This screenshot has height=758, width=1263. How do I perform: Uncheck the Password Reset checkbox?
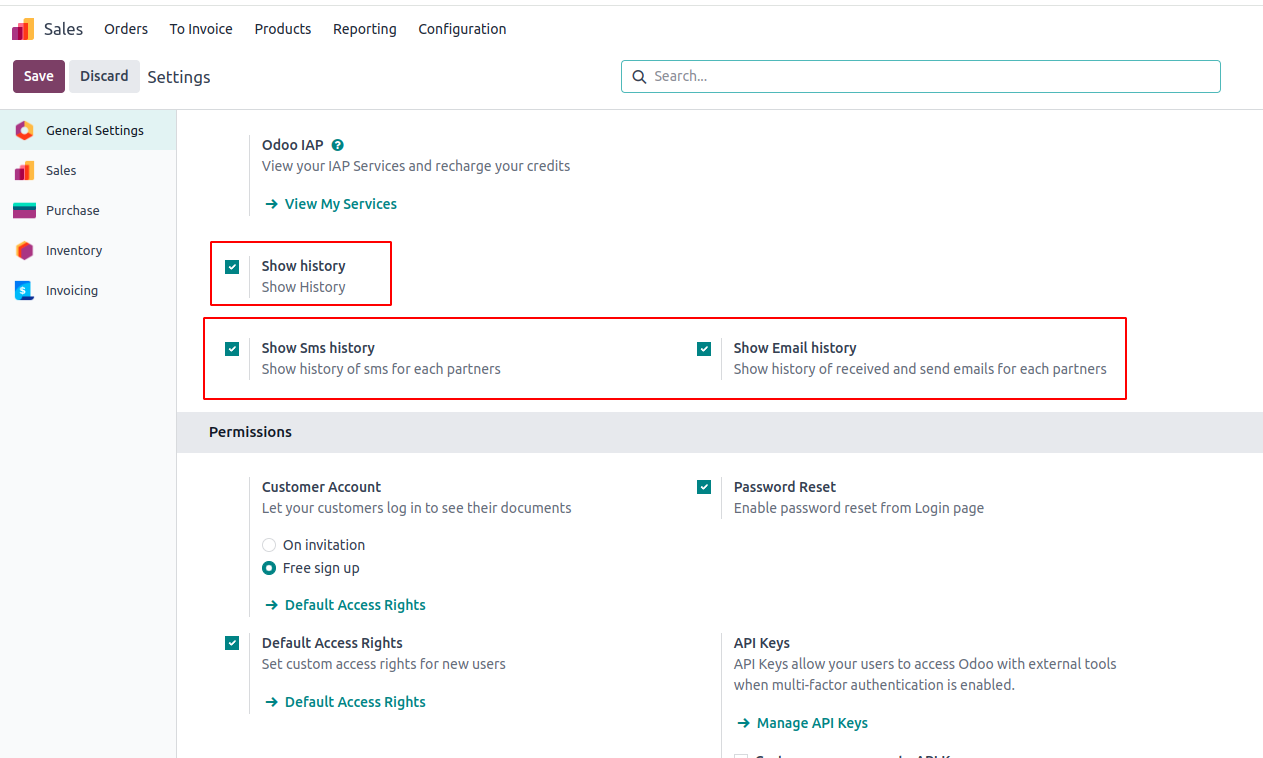pos(704,487)
